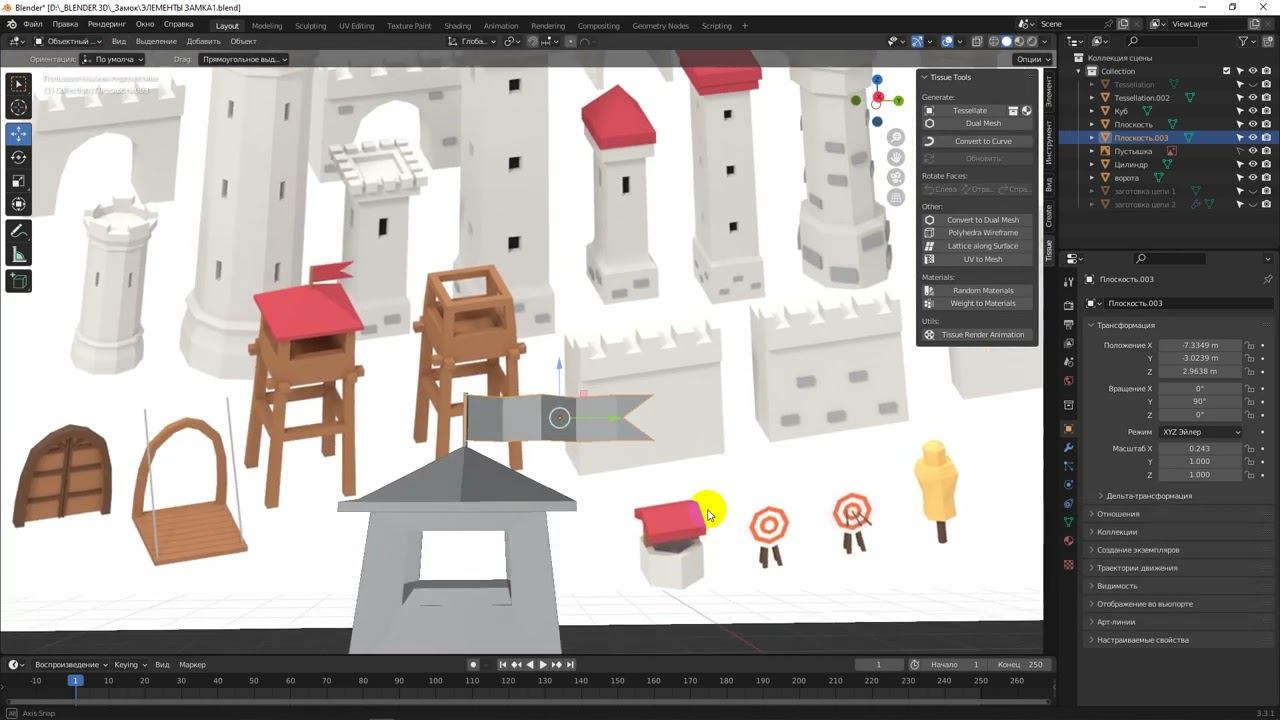
Task: Click the timeline playhead at frame 1
Action: [x=75, y=681]
